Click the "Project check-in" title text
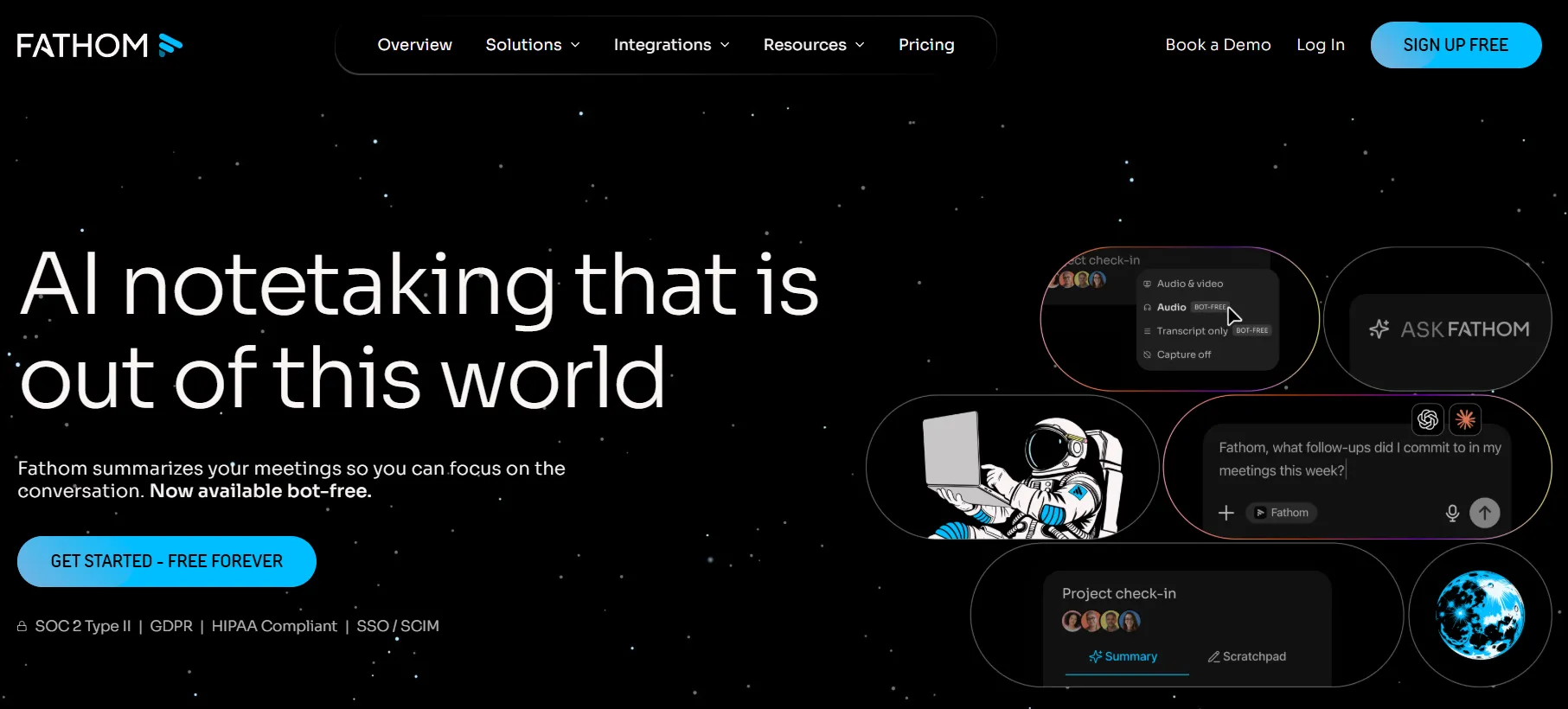The width and height of the screenshot is (1568, 709). pos(1119,593)
